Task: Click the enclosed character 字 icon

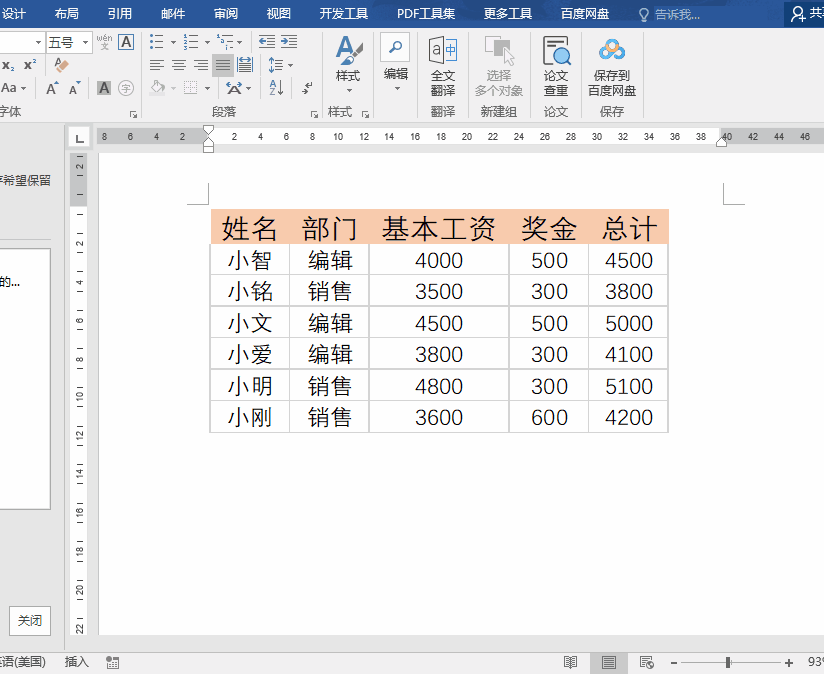Action: click(x=126, y=88)
